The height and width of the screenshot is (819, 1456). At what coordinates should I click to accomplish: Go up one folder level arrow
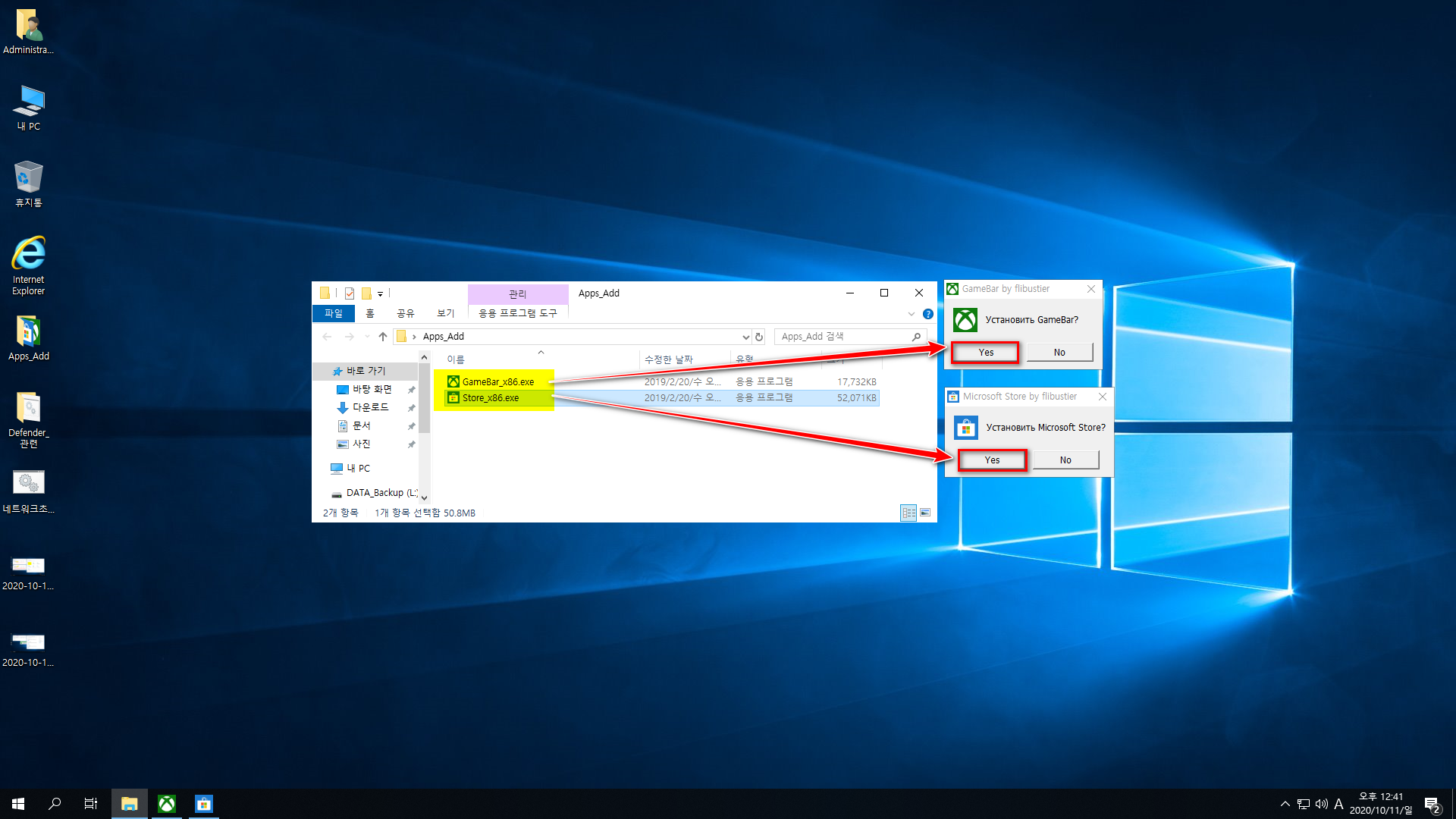(383, 337)
